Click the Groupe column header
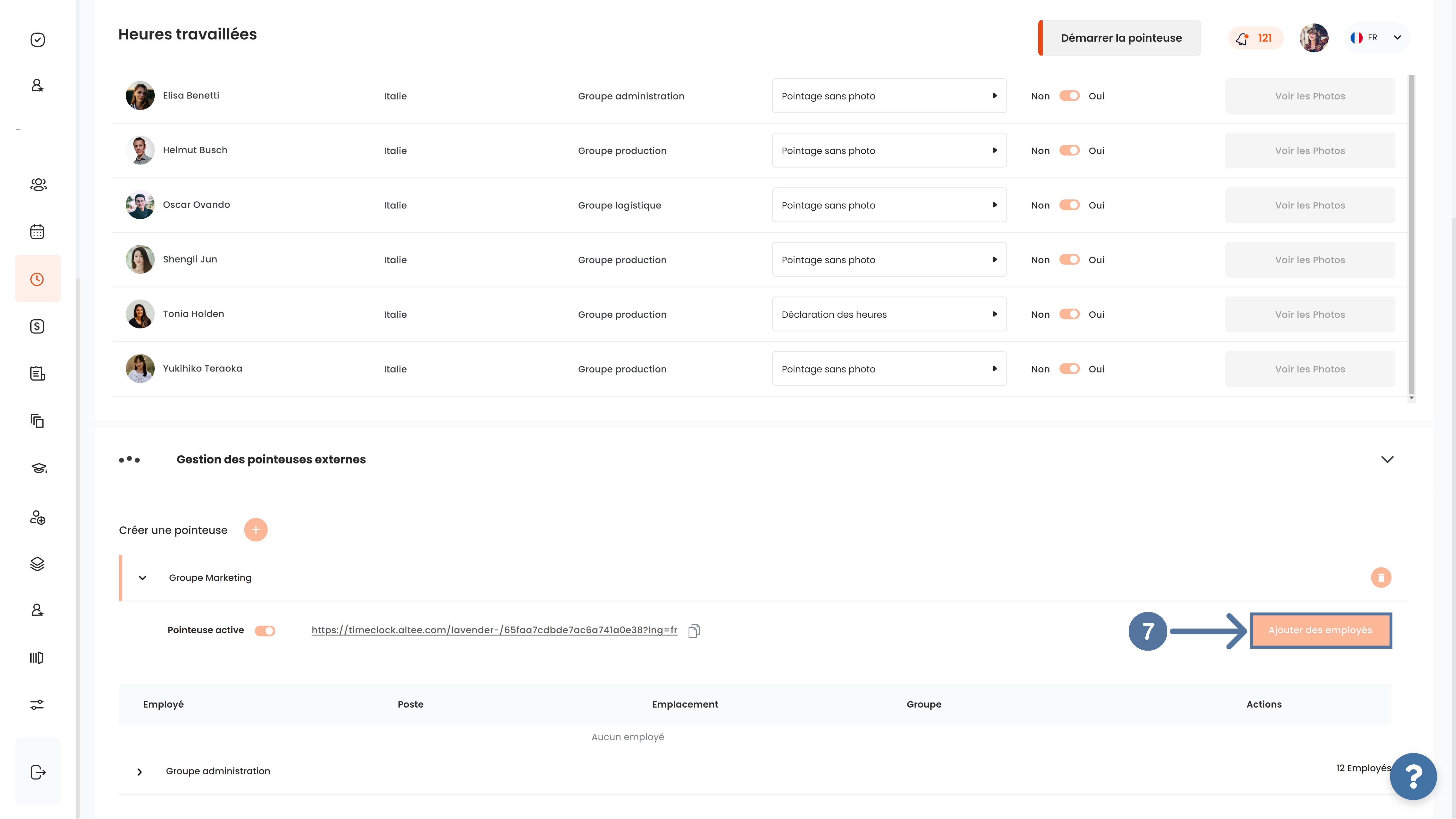 (x=924, y=704)
